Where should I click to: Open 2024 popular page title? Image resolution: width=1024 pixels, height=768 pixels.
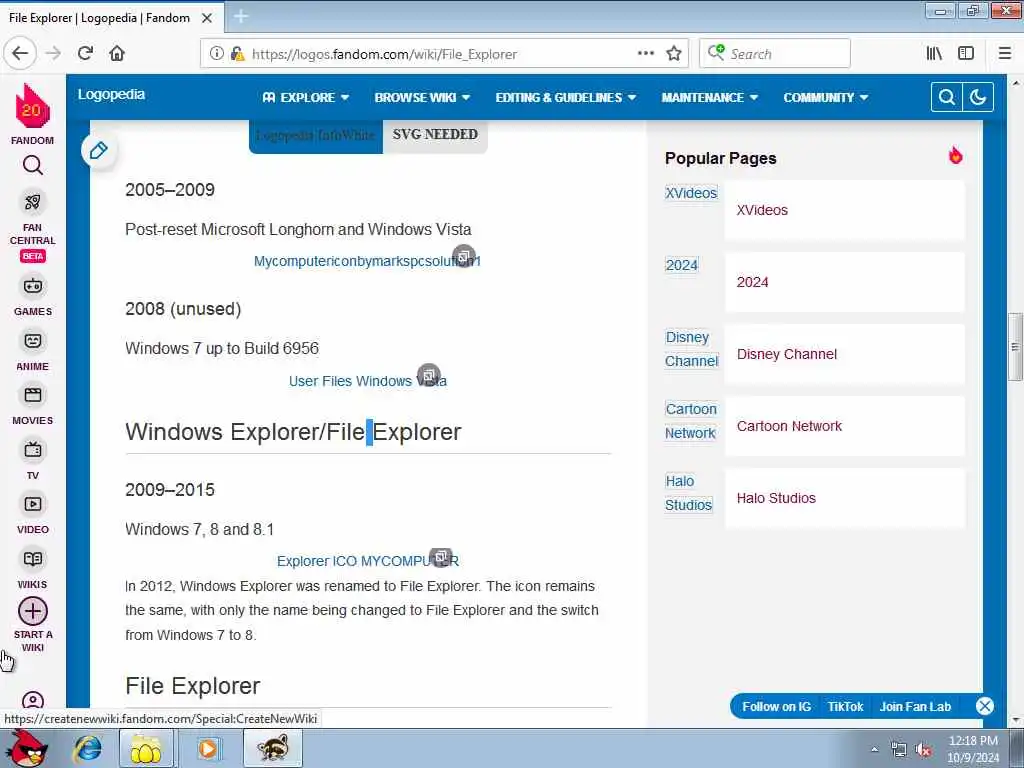coord(752,282)
